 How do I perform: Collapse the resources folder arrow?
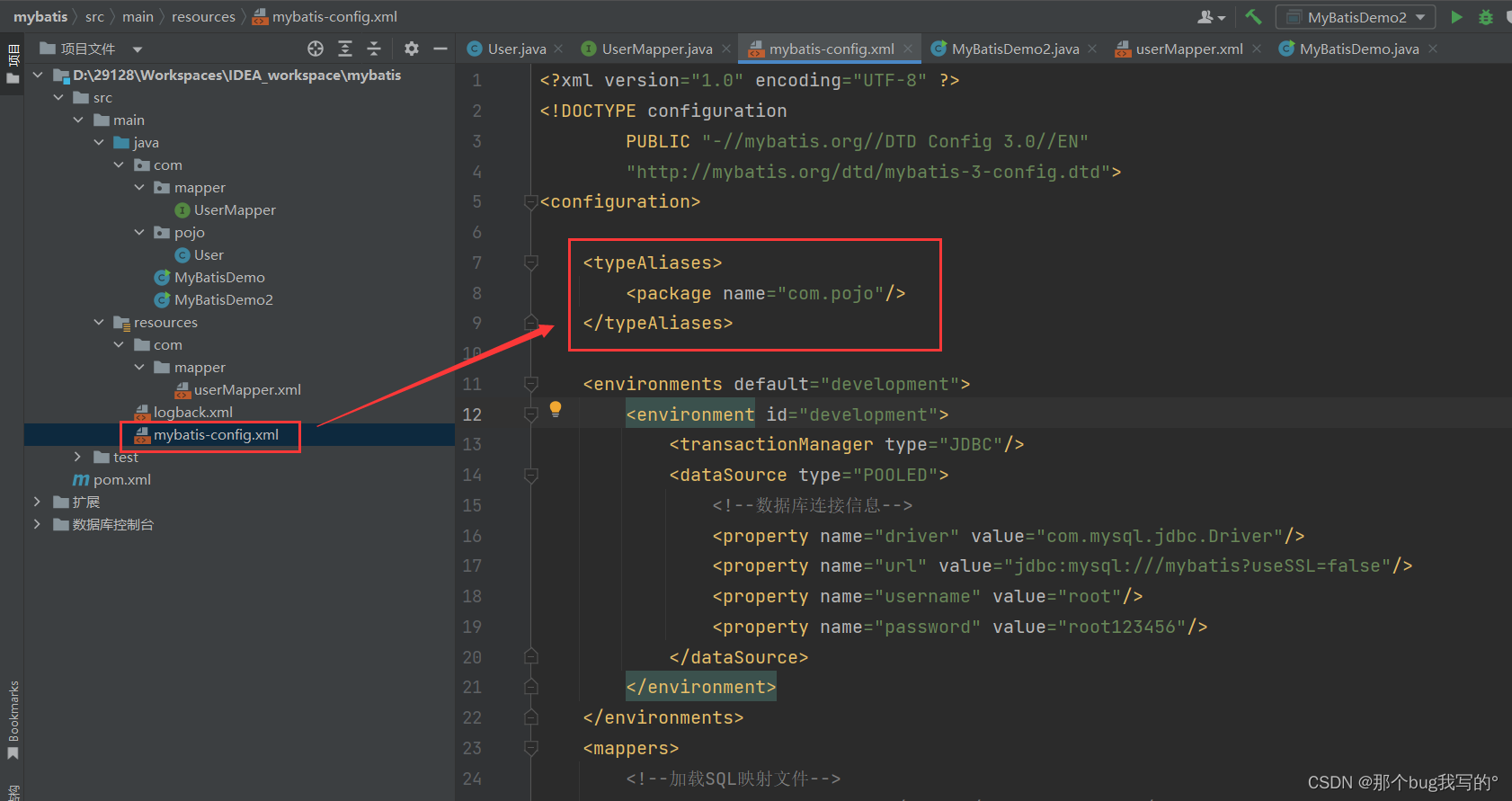coord(99,322)
